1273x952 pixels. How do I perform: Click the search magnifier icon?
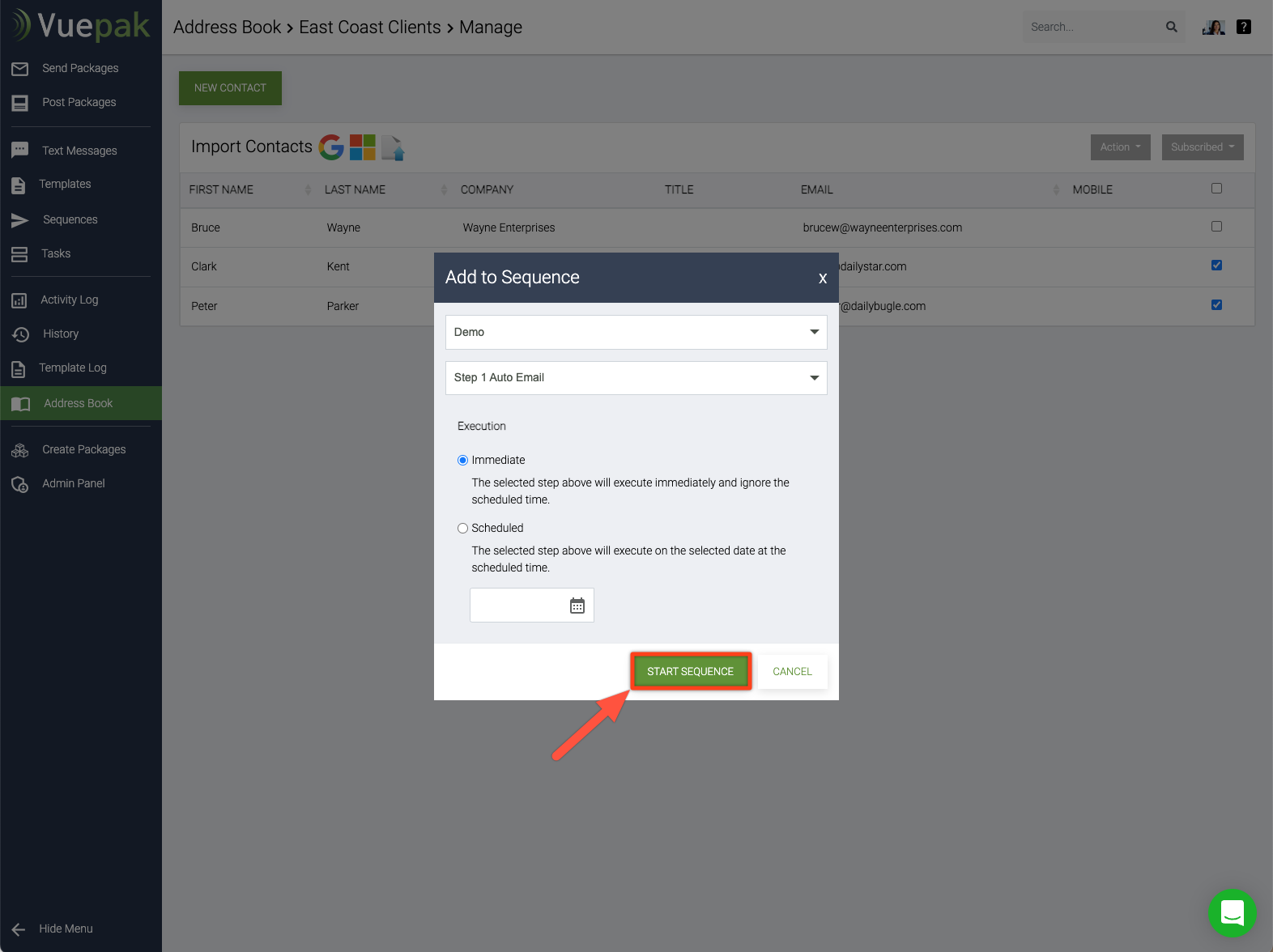pos(1171,27)
